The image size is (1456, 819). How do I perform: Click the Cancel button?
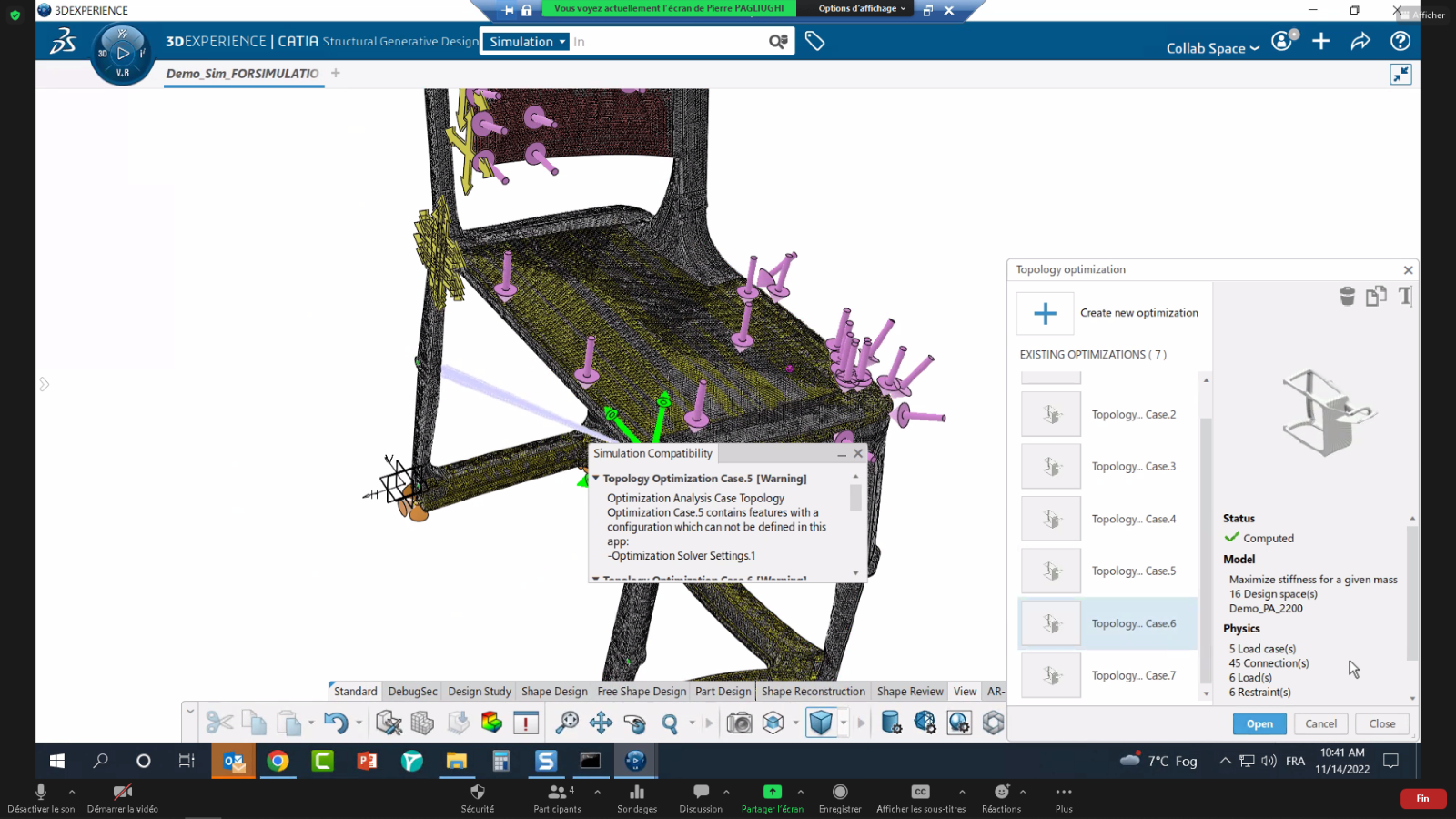1320,724
